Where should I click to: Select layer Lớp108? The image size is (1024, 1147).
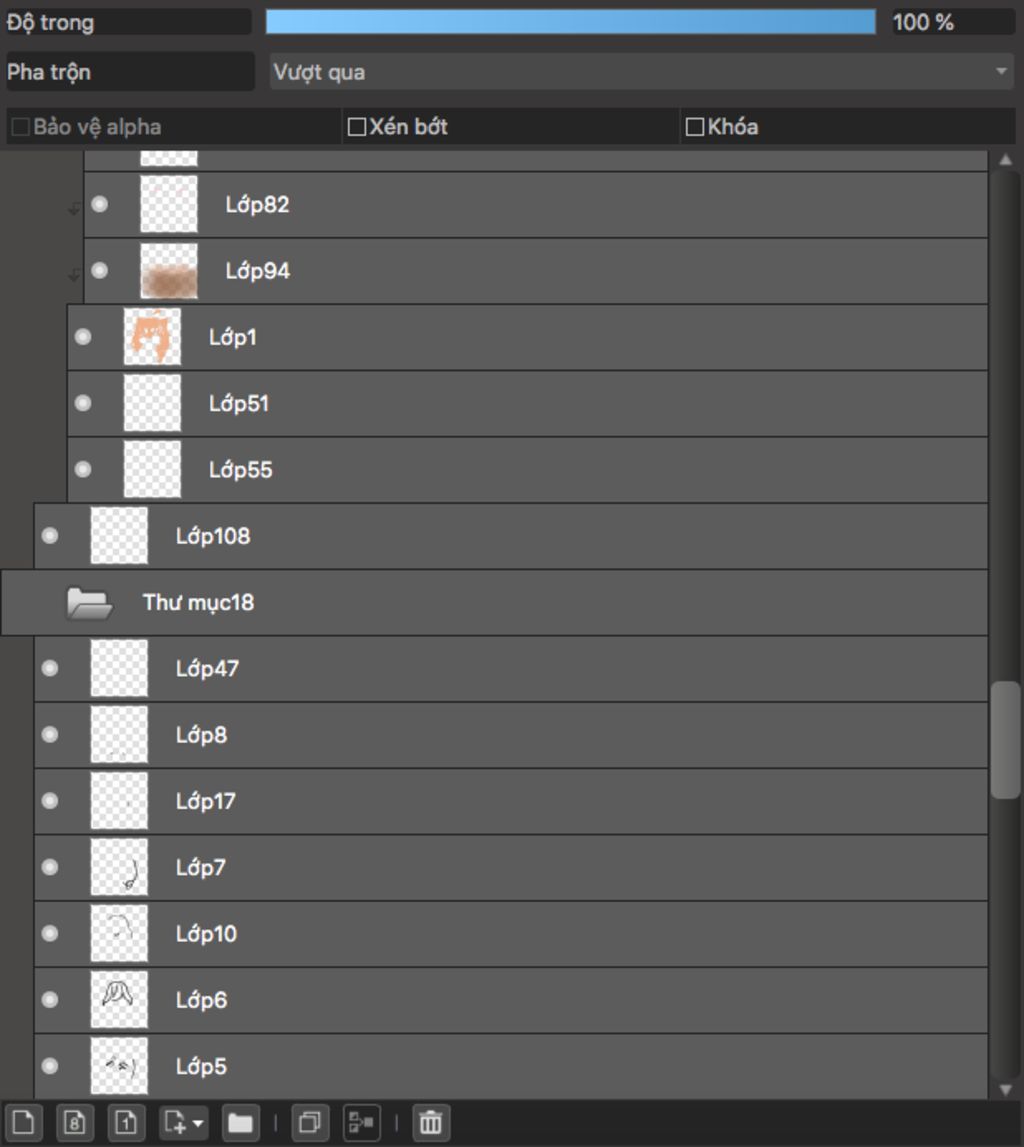pos(511,536)
